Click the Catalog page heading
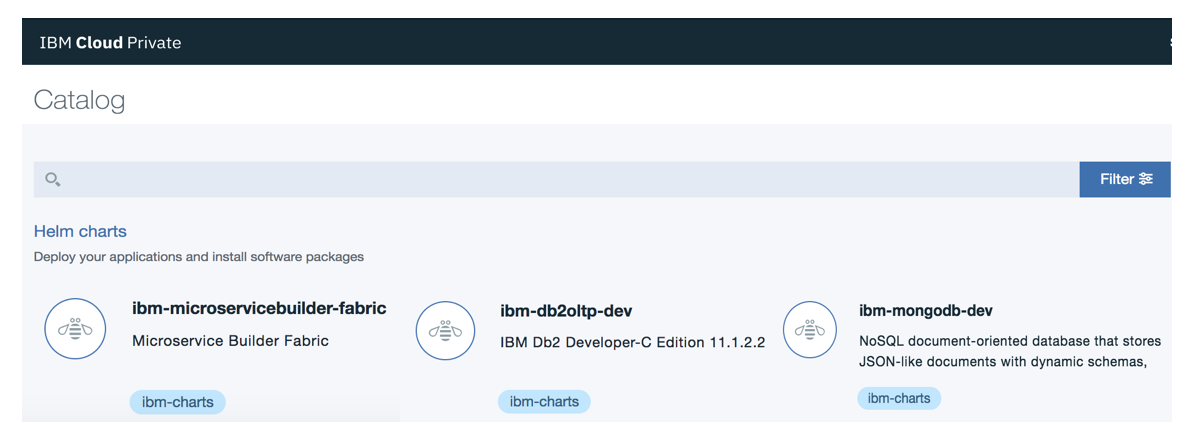 (x=79, y=101)
